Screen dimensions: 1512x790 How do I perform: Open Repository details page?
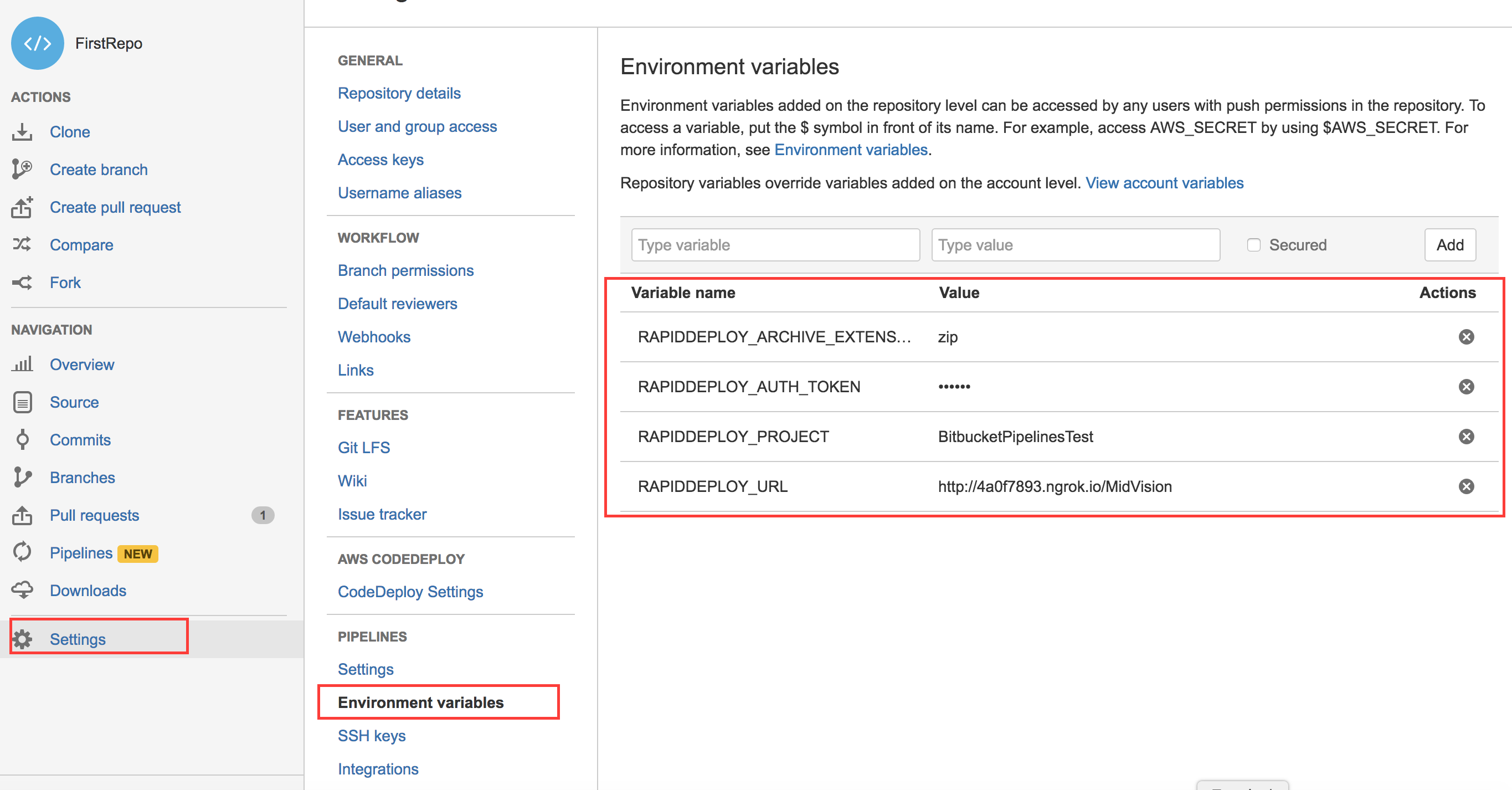[x=399, y=93]
